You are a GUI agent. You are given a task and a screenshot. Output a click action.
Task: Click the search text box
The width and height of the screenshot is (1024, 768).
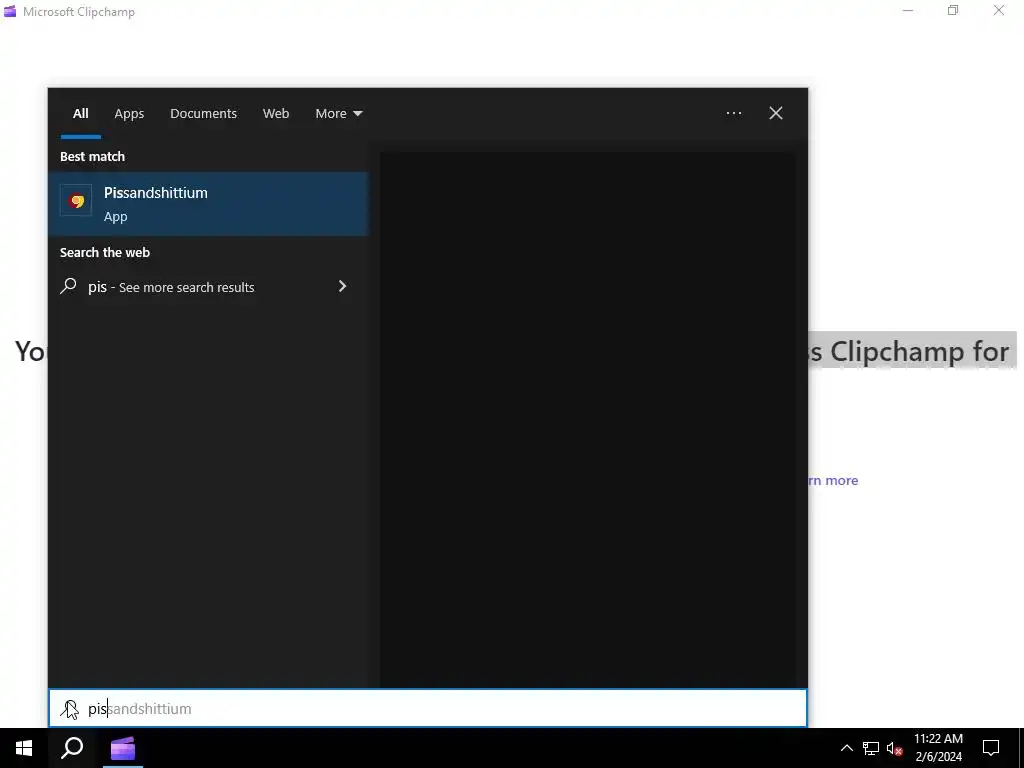point(428,709)
